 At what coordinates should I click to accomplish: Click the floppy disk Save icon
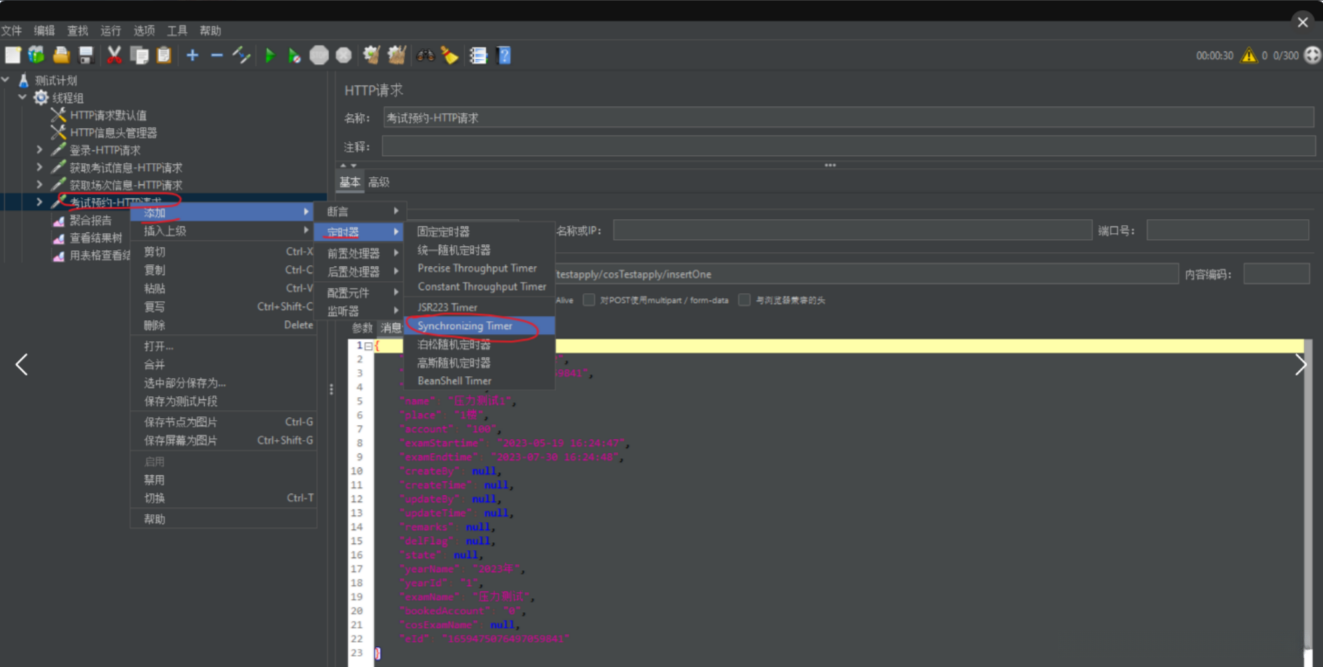(x=86, y=56)
